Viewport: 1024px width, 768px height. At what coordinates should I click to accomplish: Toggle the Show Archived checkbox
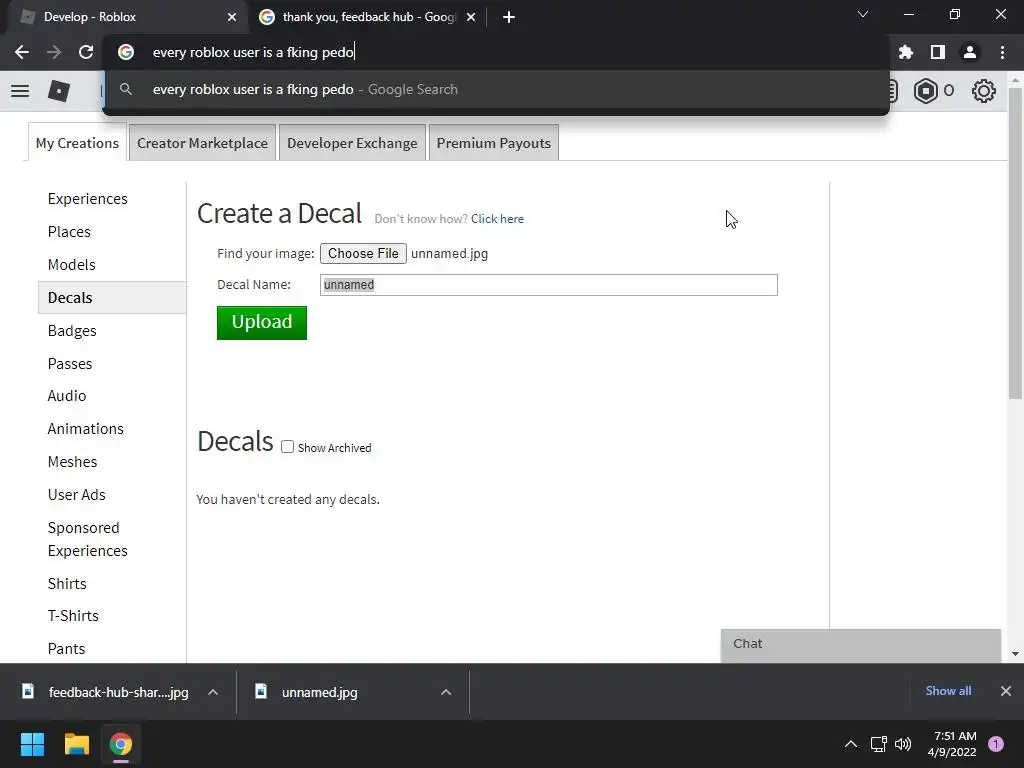click(287, 447)
